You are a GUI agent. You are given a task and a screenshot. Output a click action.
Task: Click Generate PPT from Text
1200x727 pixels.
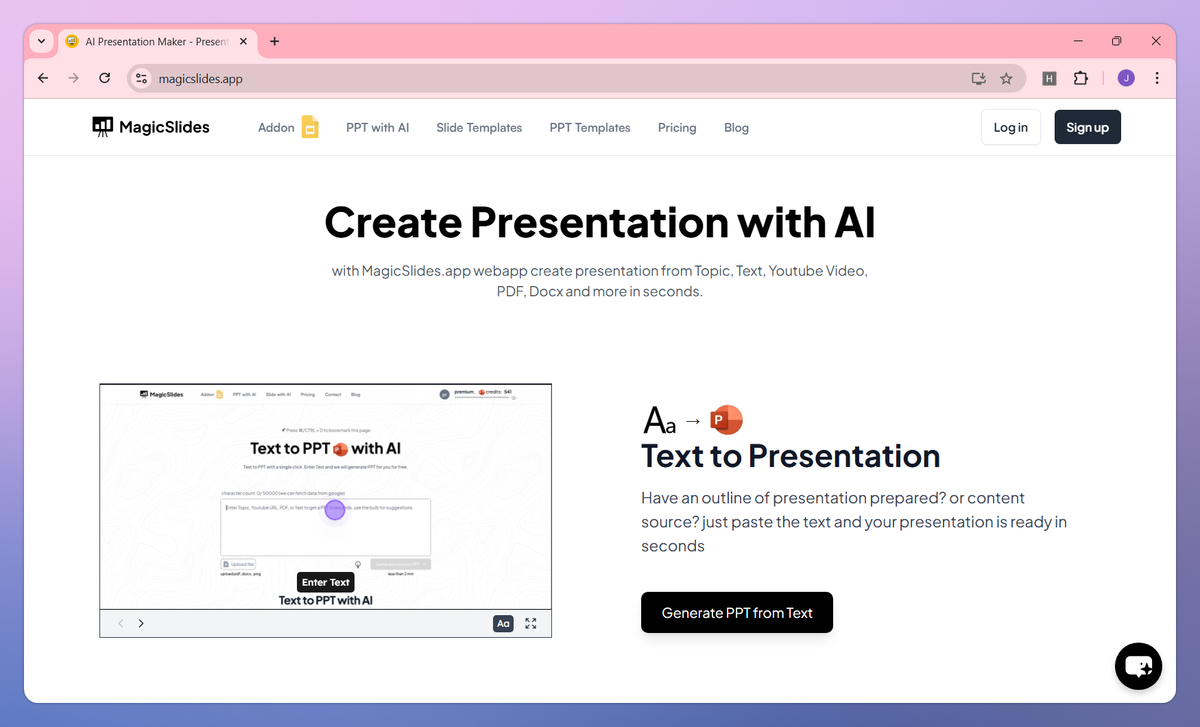tap(737, 612)
